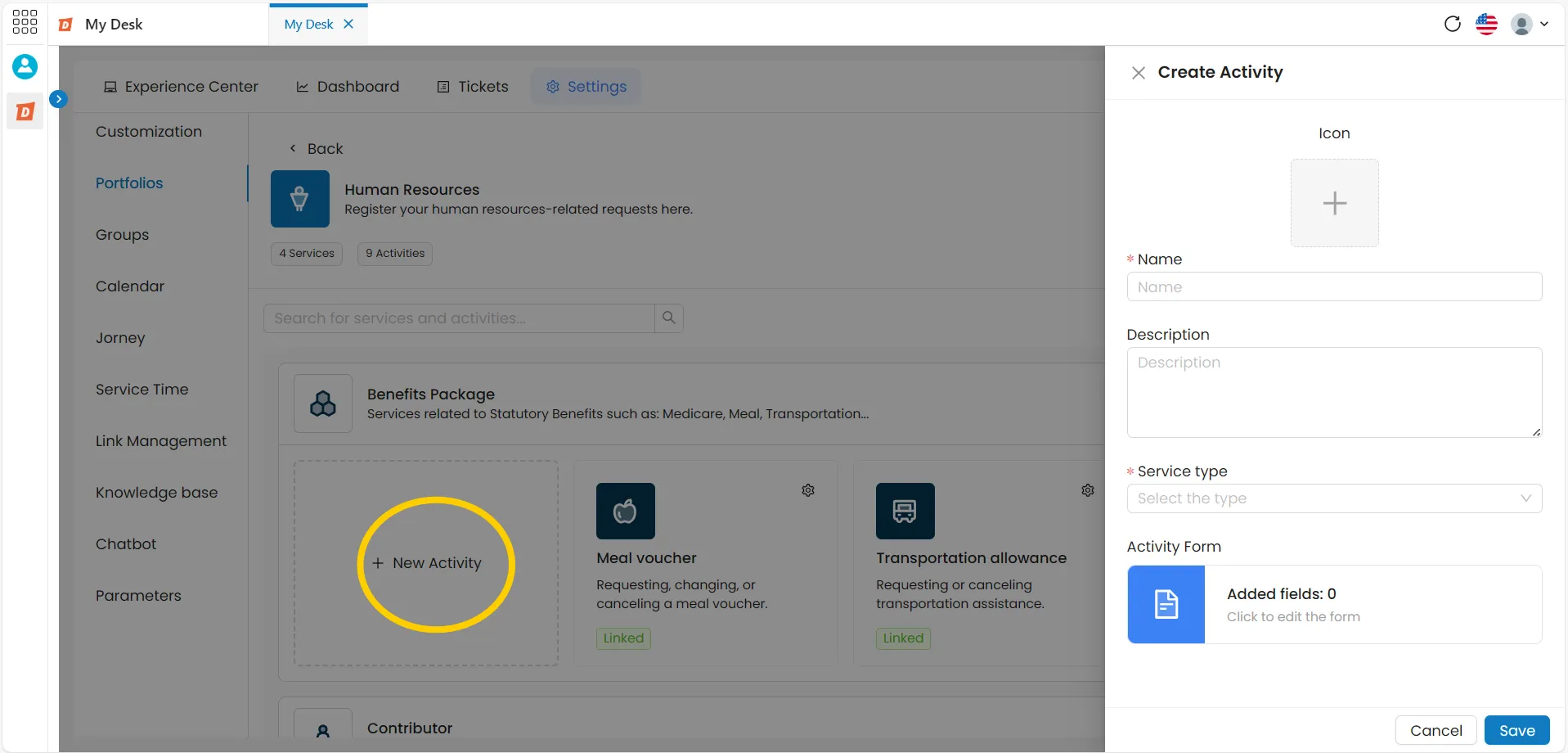Open Customization settings
Viewport: 1568px width, 753px height.
point(149,132)
